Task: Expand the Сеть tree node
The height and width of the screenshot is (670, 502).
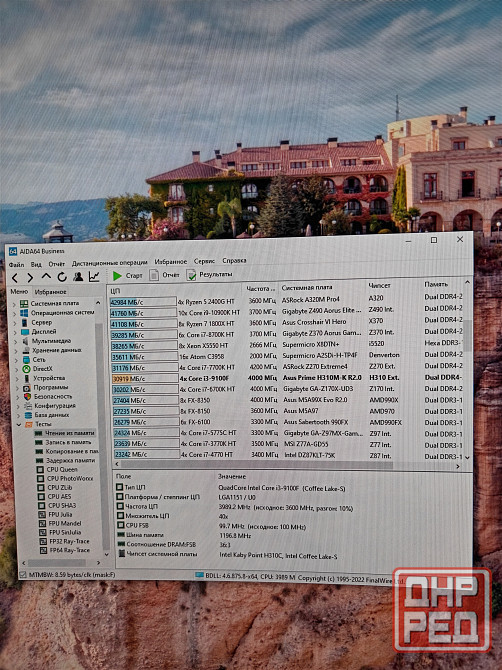Action: coord(17,360)
